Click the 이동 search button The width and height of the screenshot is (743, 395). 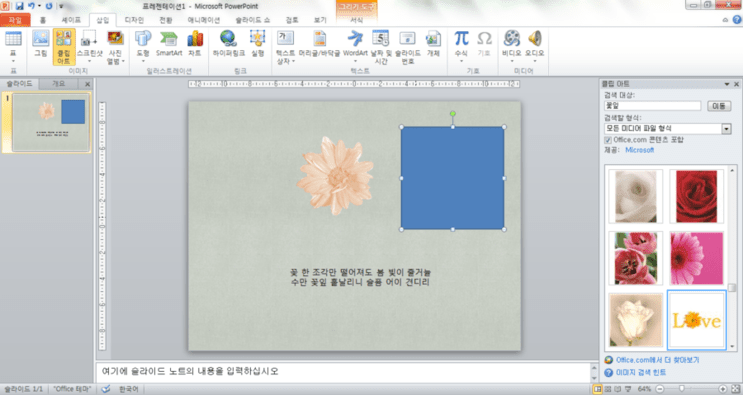click(x=719, y=106)
